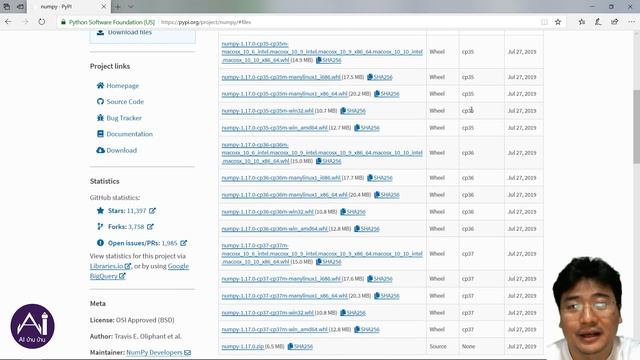Image resolution: width=640 pixels, height=360 pixels.
Task: Download the cp37 macosx wheel file
Action: (322, 253)
